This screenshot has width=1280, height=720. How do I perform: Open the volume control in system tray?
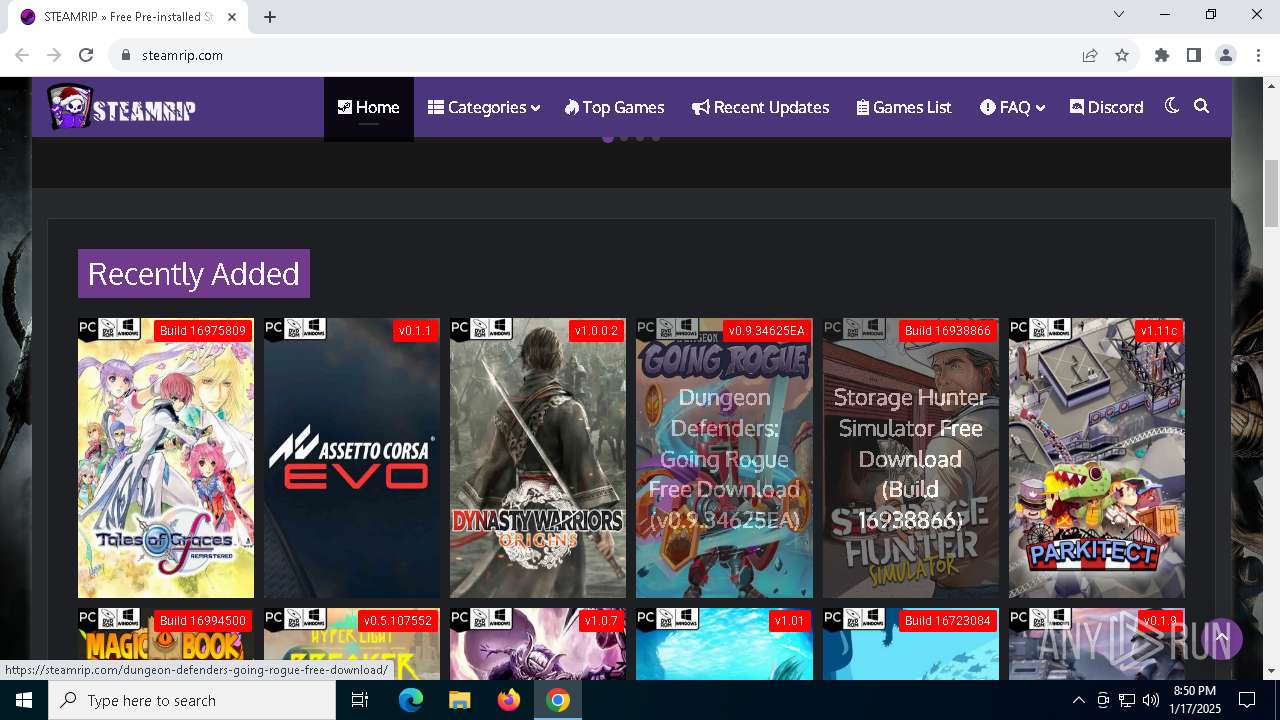(x=1151, y=700)
